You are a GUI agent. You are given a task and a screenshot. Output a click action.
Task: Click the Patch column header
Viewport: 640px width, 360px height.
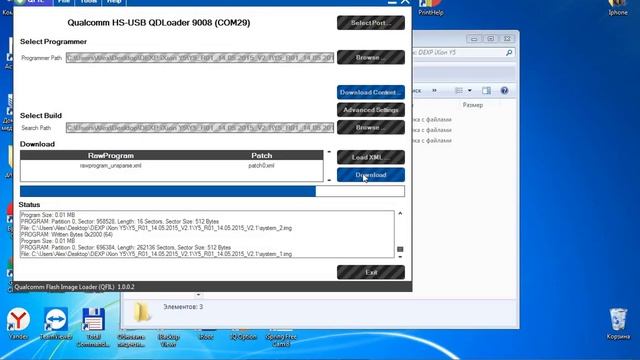tap(262, 156)
